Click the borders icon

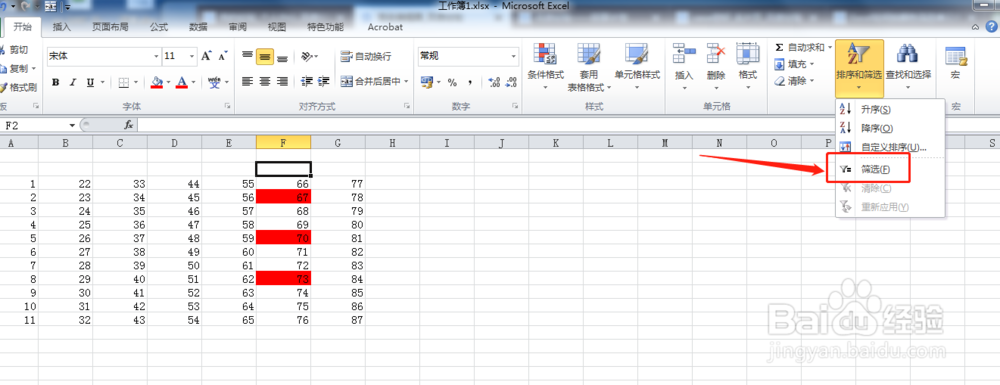[124, 82]
